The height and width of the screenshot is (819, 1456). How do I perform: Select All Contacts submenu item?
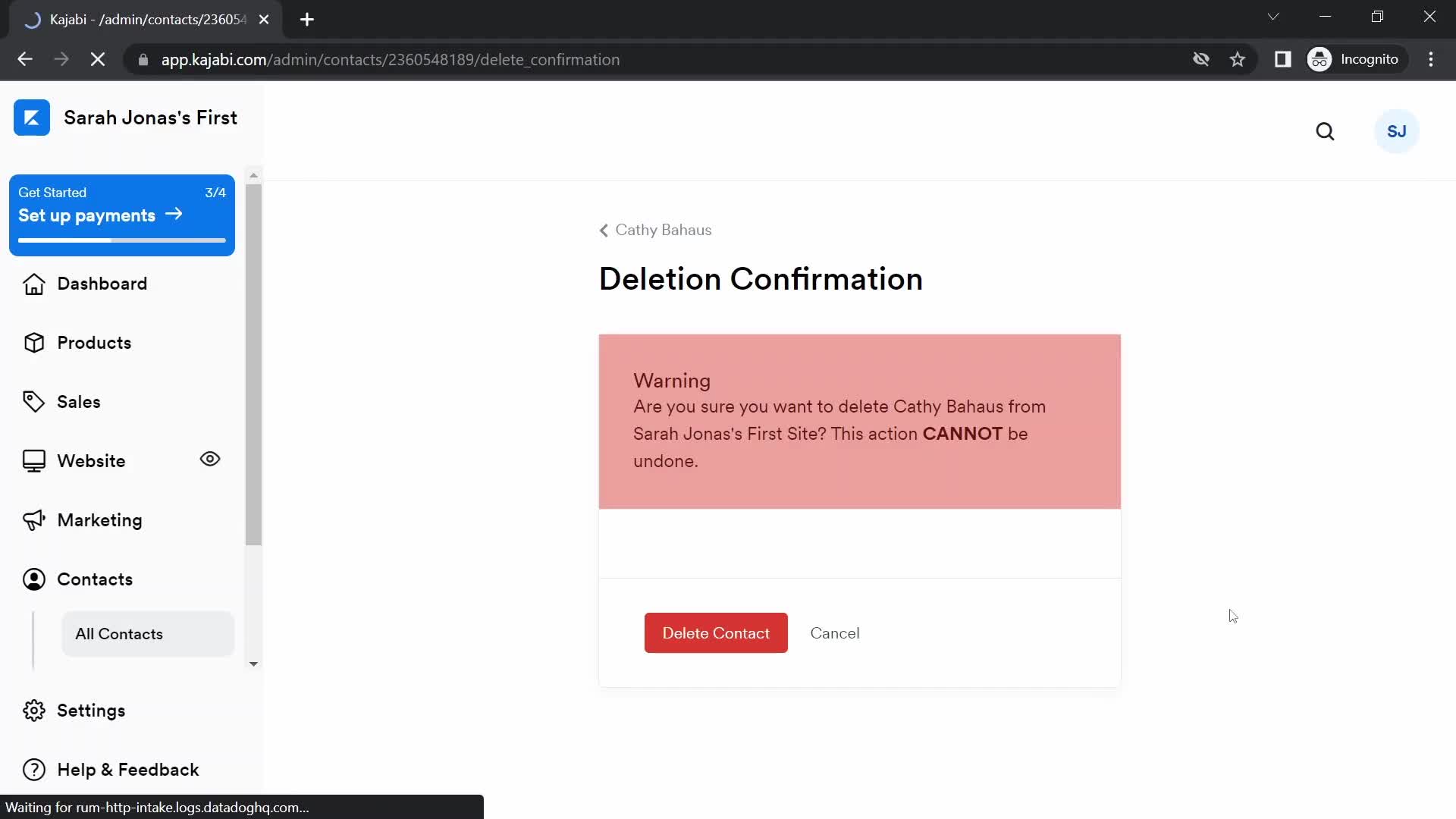click(148, 634)
